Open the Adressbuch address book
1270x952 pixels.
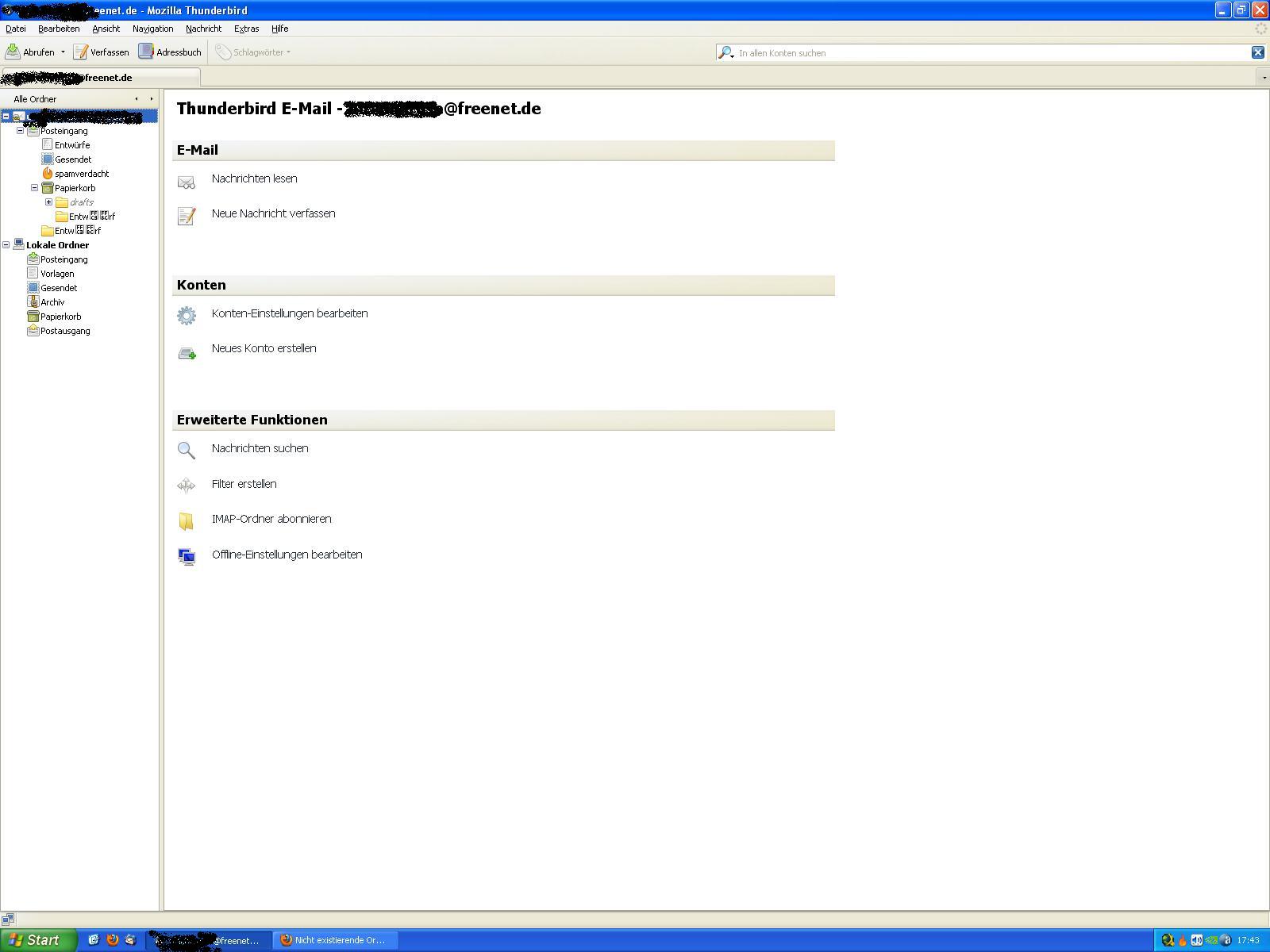coord(170,52)
